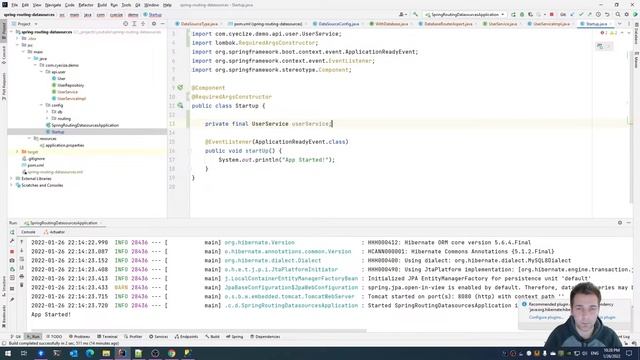Collapse all icon in Project panel header
640x360 pixels.
tap(143, 24)
